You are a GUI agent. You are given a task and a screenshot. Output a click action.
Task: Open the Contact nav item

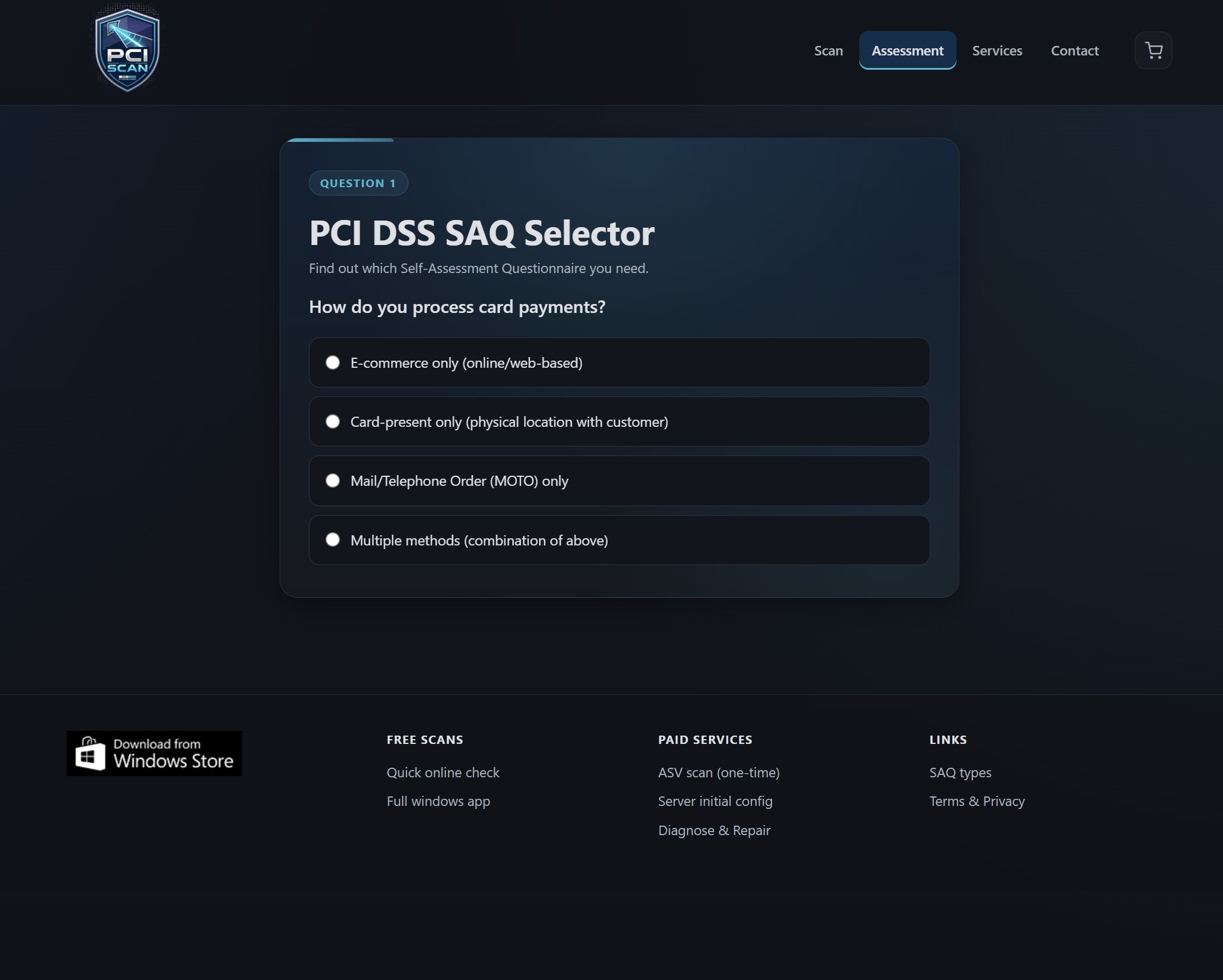click(1075, 51)
